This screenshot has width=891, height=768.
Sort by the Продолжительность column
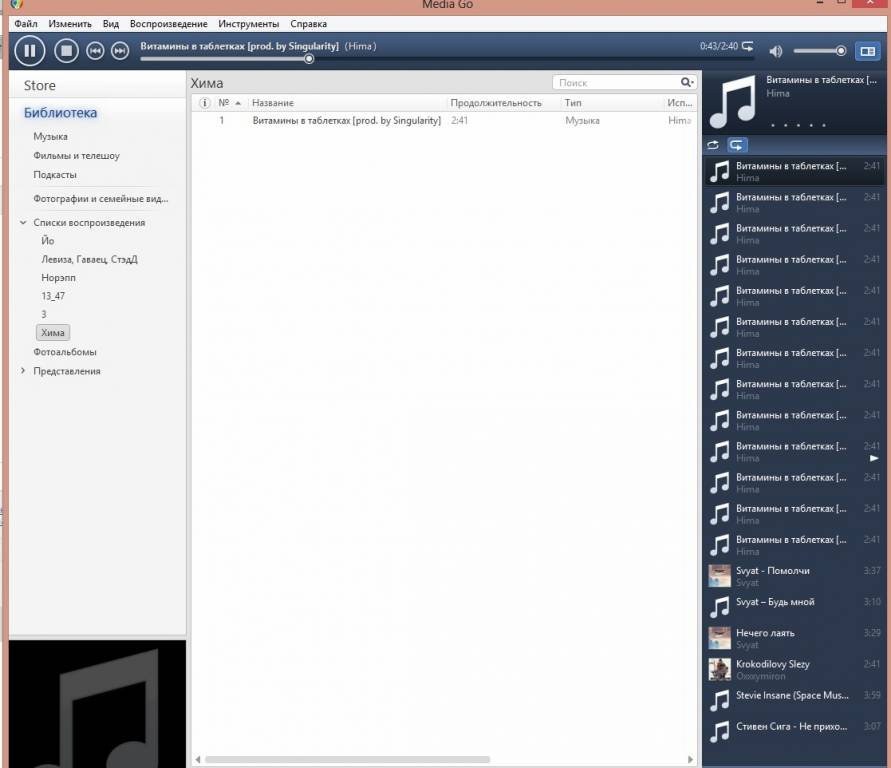(496, 103)
